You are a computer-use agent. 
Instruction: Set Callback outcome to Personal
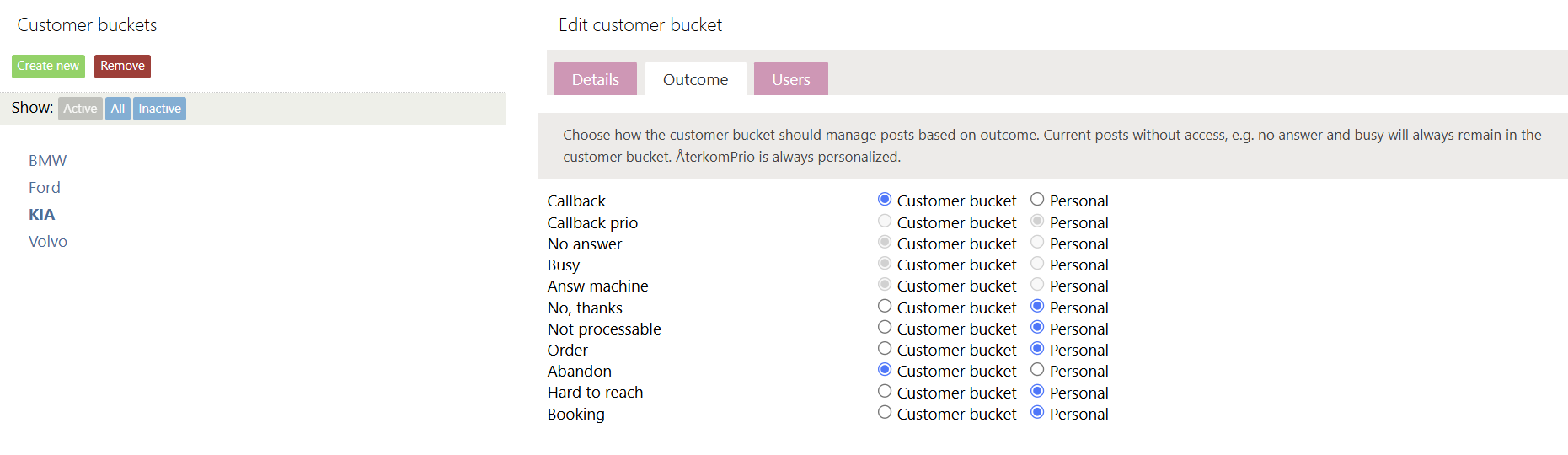(x=1037, y=200)
